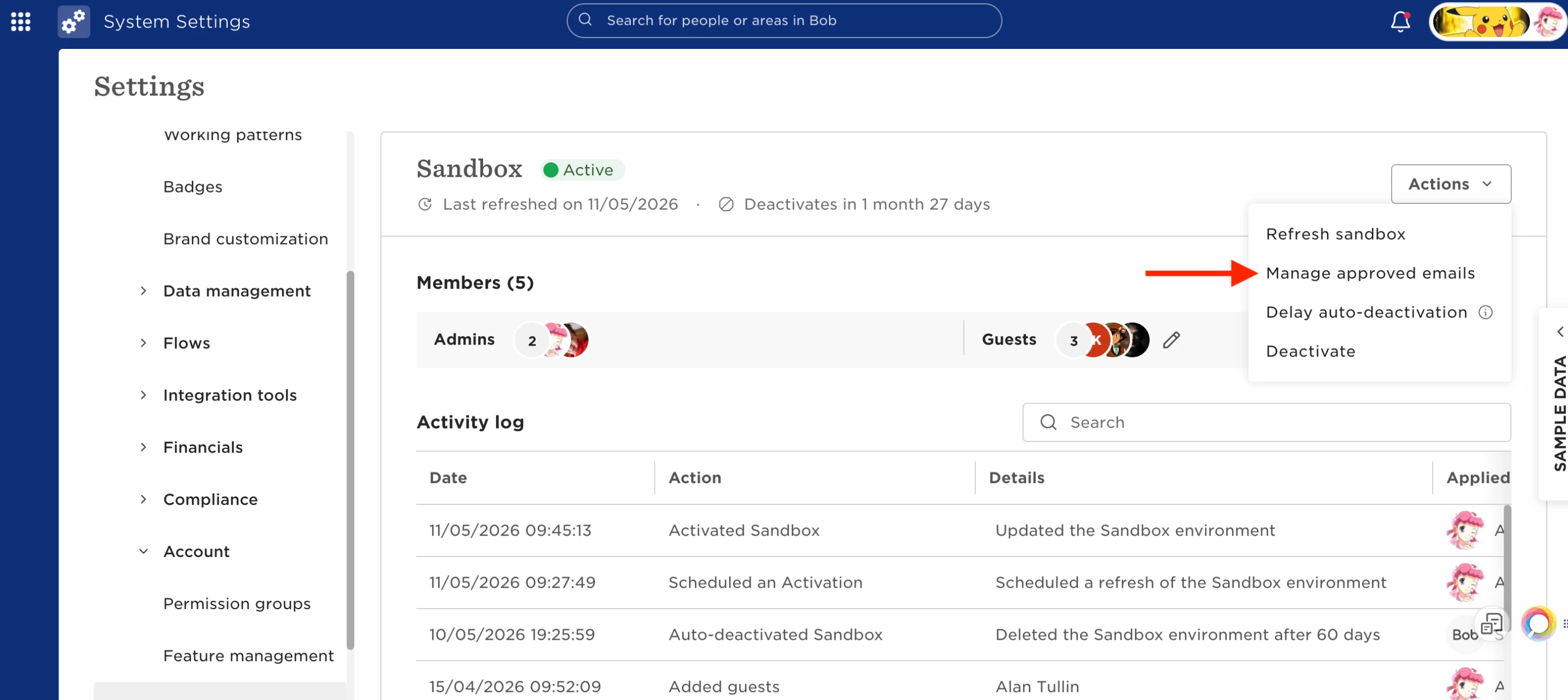Viewport: 1568px width, 700px height.
Task: Open the apps grid launcher icon
Action: (21, 22)
